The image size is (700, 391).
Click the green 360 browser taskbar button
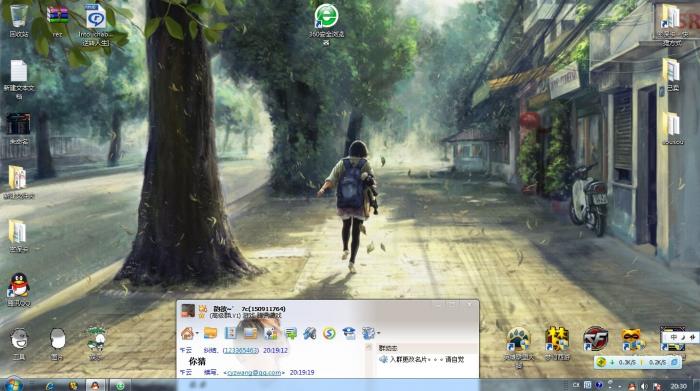click(120, 385)
